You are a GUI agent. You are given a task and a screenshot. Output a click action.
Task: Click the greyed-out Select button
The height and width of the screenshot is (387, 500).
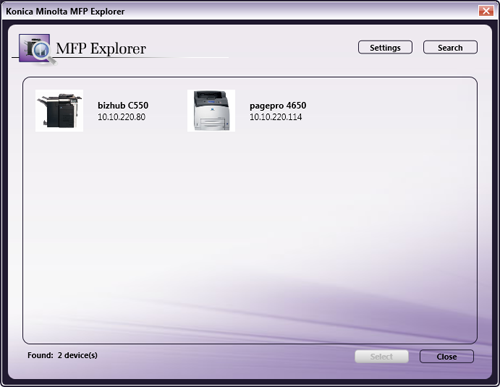coord(382,357)
